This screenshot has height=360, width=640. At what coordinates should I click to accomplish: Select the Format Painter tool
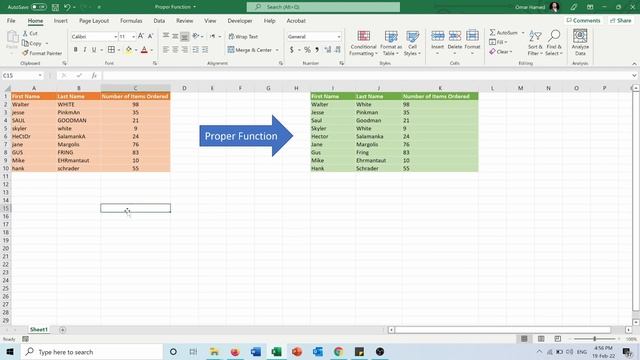pyautogui.click(x=42, y=53)
